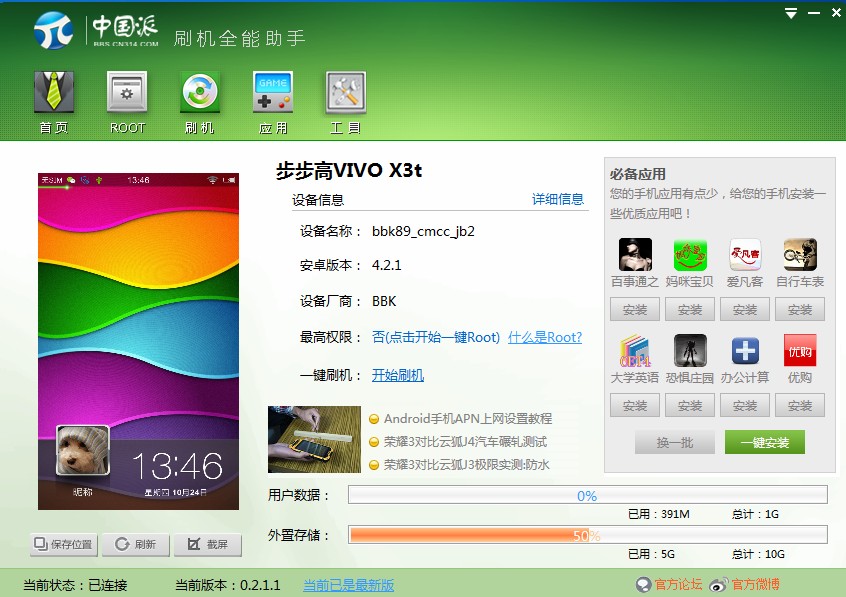Install the 百事通之 app
846x597 pixels.
click(635, 309)
